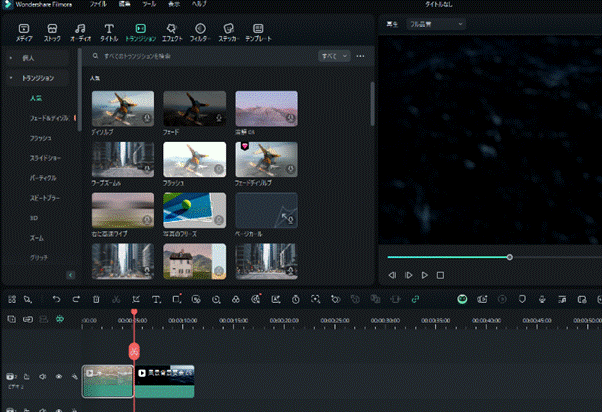Click the Delete trash icon
Viewport: 602px width, 412px height.
click(x=96, y=299)
